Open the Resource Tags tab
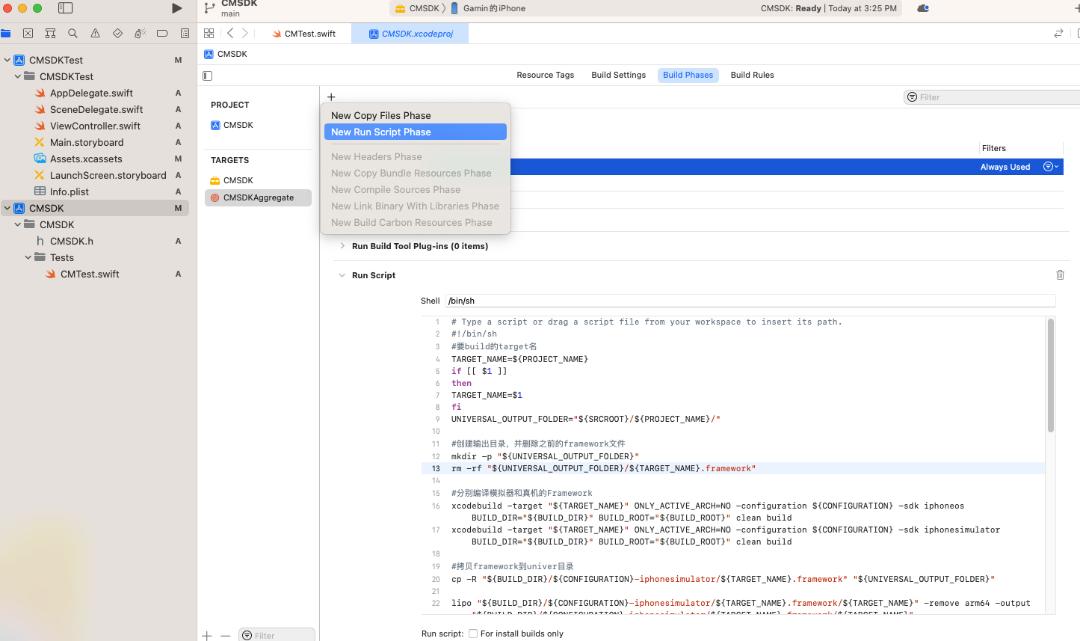This screenshot has width=1080, height=641. pyautogui.click(x=545, y=75)
